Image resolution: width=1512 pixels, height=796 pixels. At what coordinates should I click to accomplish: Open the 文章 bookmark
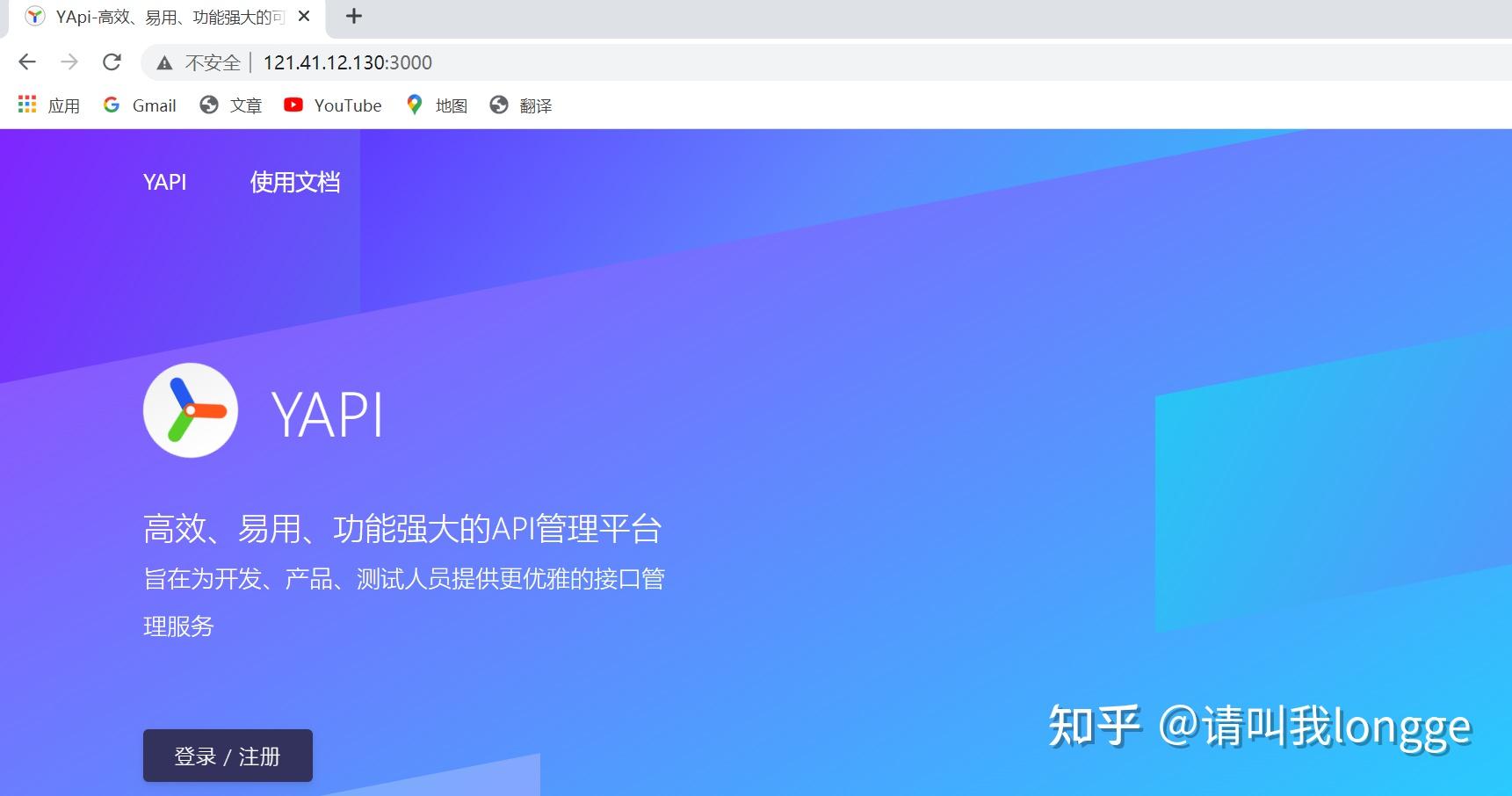231,105
